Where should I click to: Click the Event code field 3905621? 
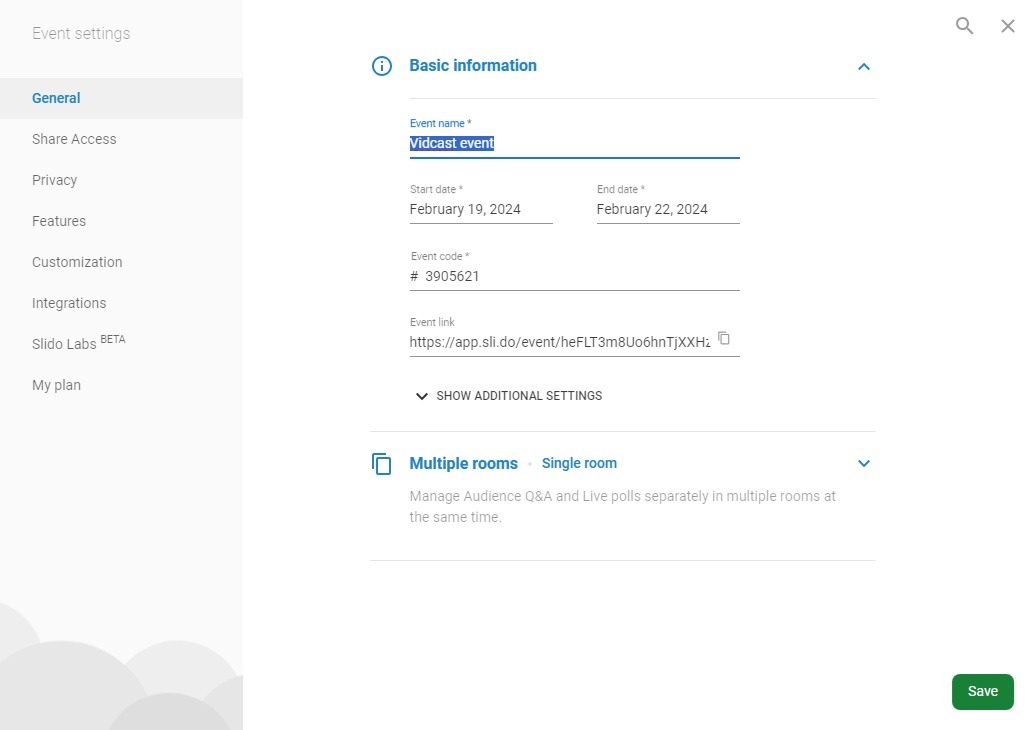575,276
